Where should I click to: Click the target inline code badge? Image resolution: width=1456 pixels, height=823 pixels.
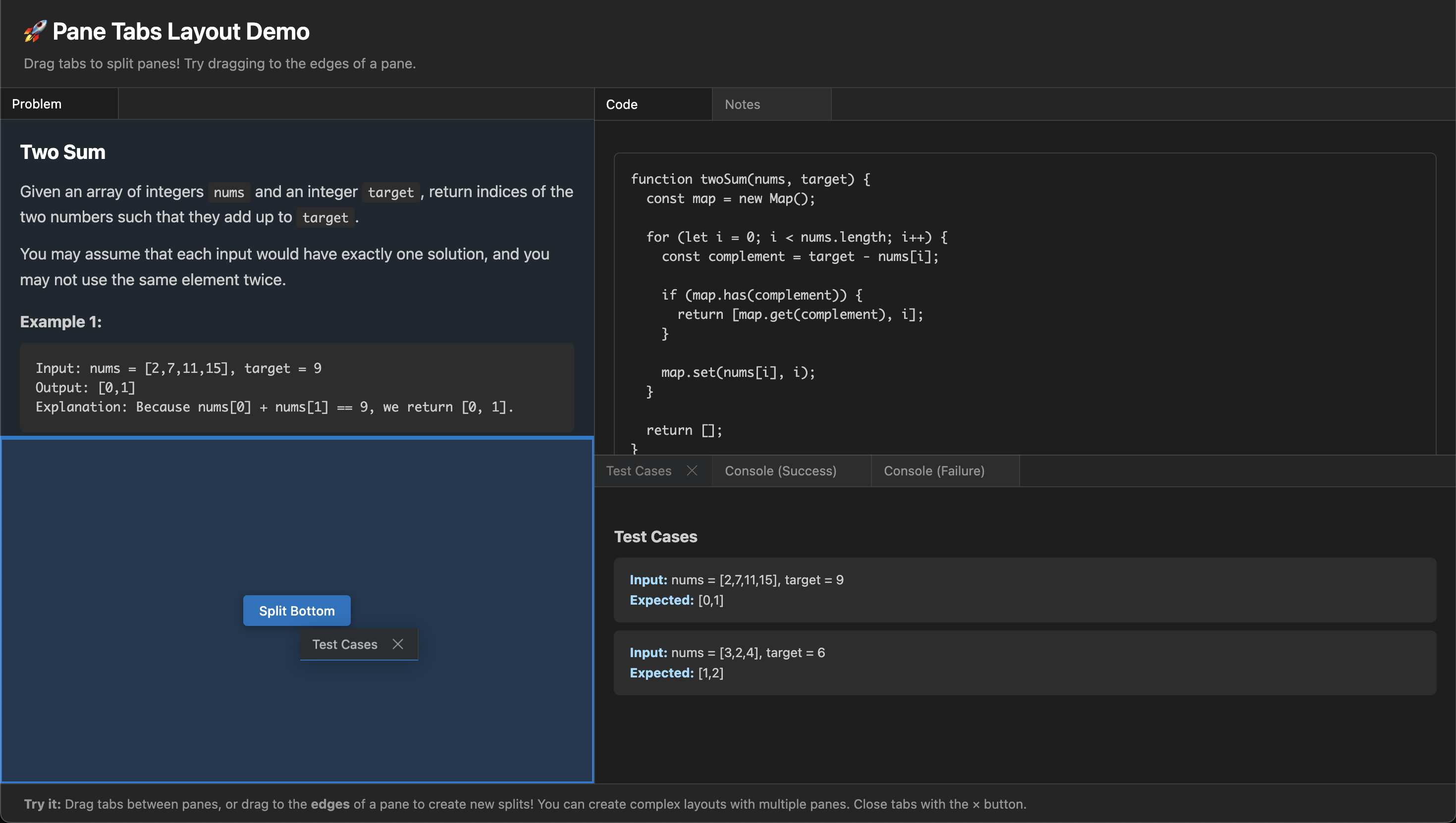pyautogui.click(x=391, y=192)
